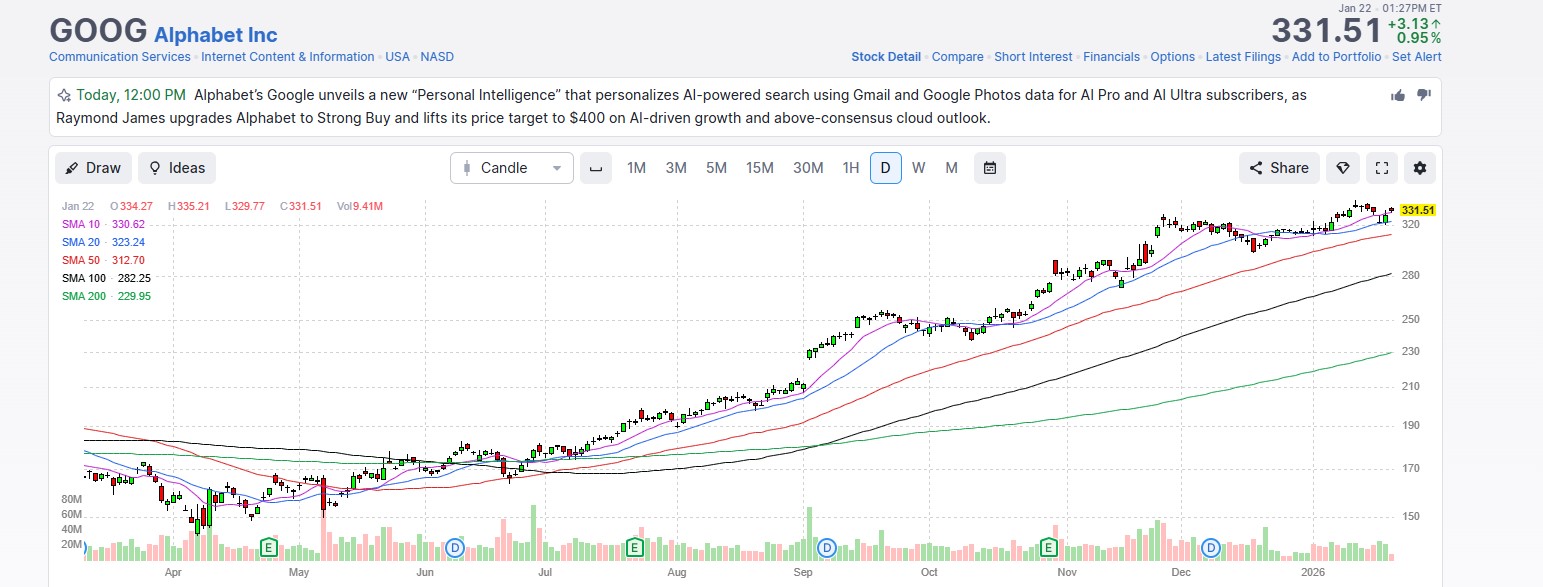Click the scale/bar icon next to Candle
This screenshot has height=587, width=1543.
(x=596, y=168)
